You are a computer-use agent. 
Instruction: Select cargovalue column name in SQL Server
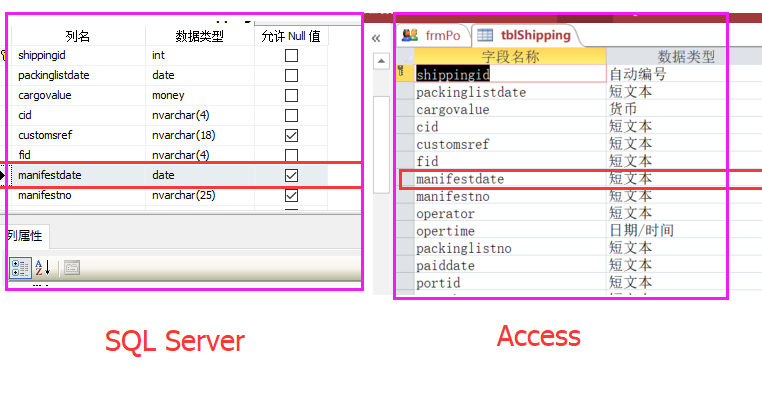coord(45,95)
